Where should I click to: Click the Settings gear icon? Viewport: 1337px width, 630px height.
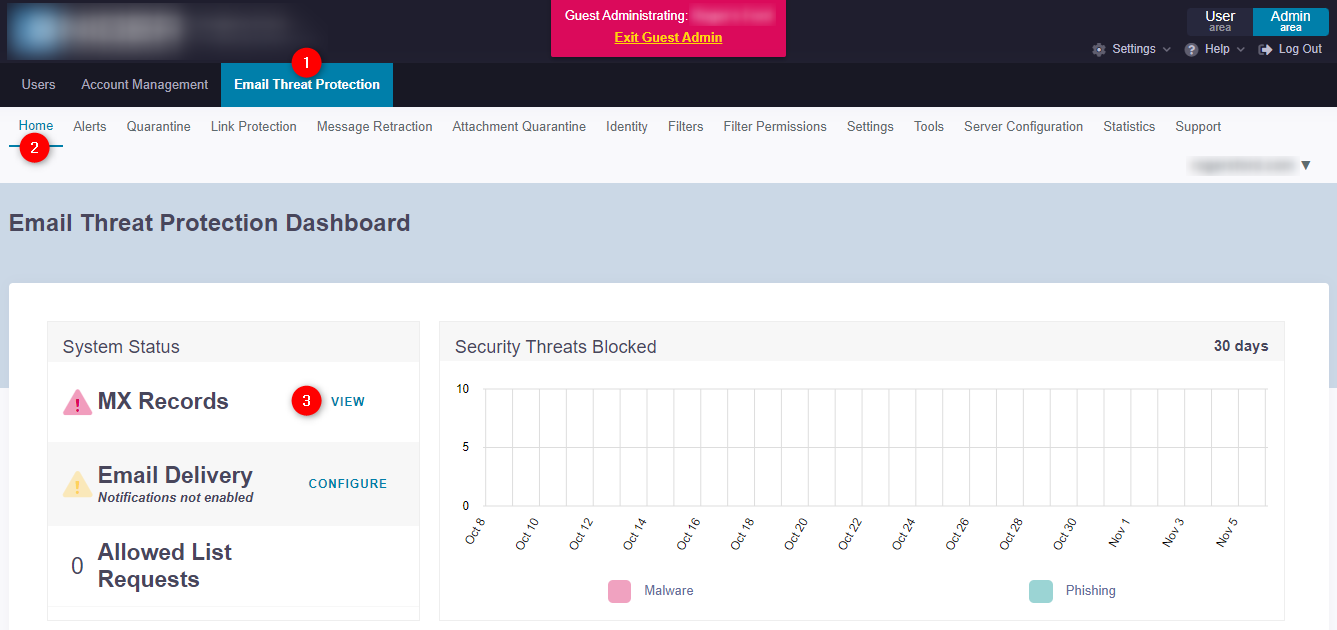pos(1099,49)
